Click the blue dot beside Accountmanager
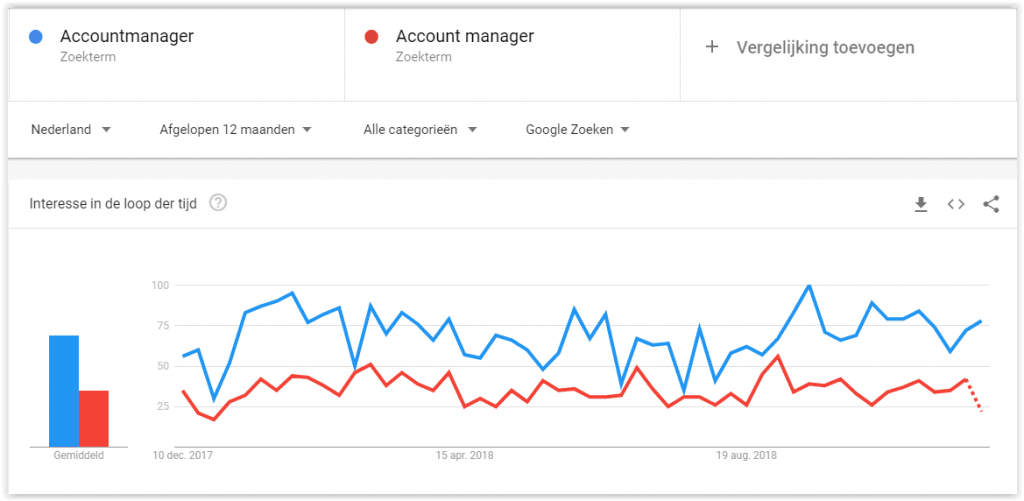The image size is (1024, 501). [36, 37]
